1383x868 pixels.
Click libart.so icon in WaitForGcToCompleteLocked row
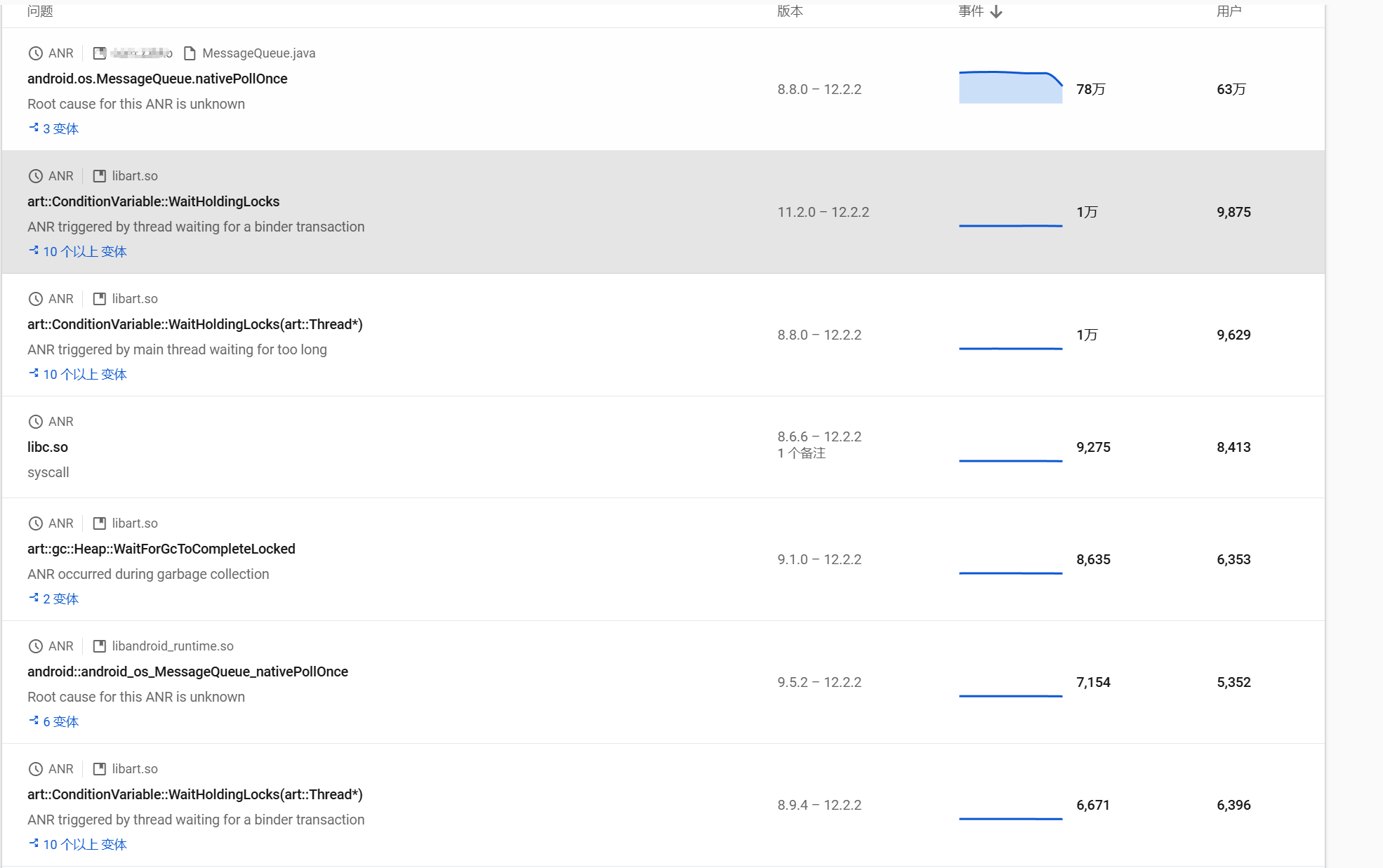tap(100, 523)
